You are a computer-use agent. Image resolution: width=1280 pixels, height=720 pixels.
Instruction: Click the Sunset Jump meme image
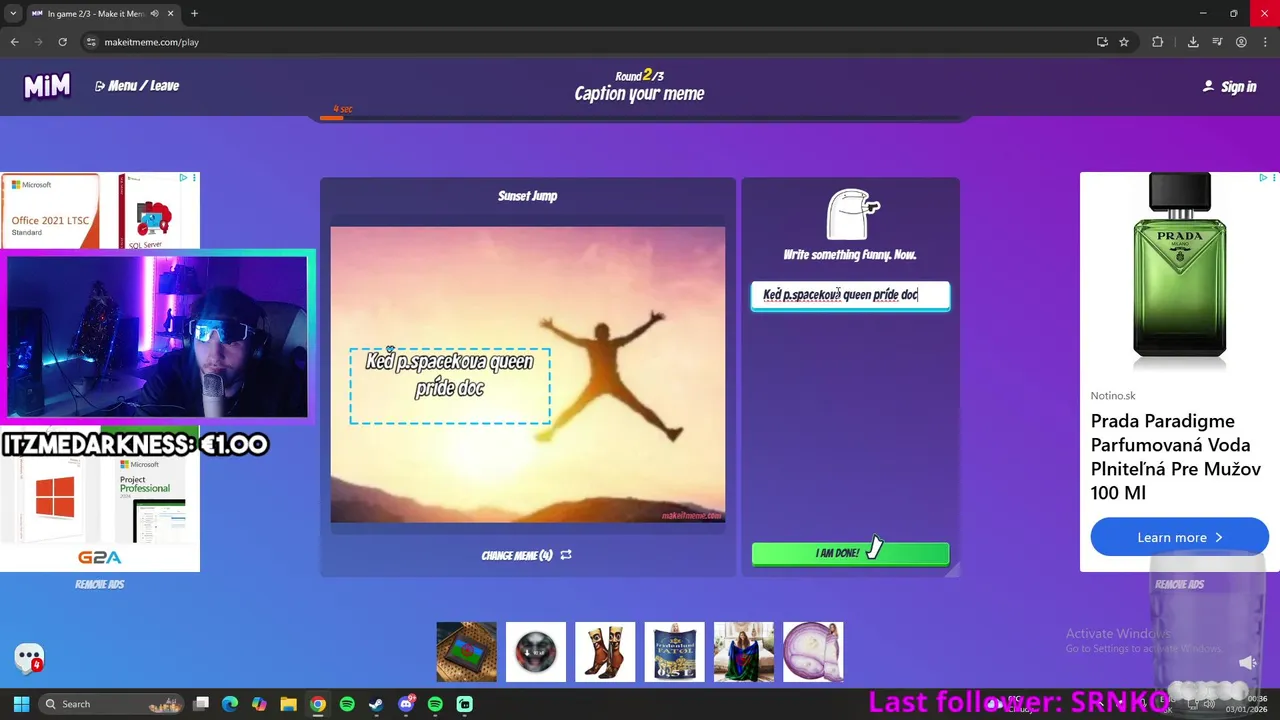(528, 374)
